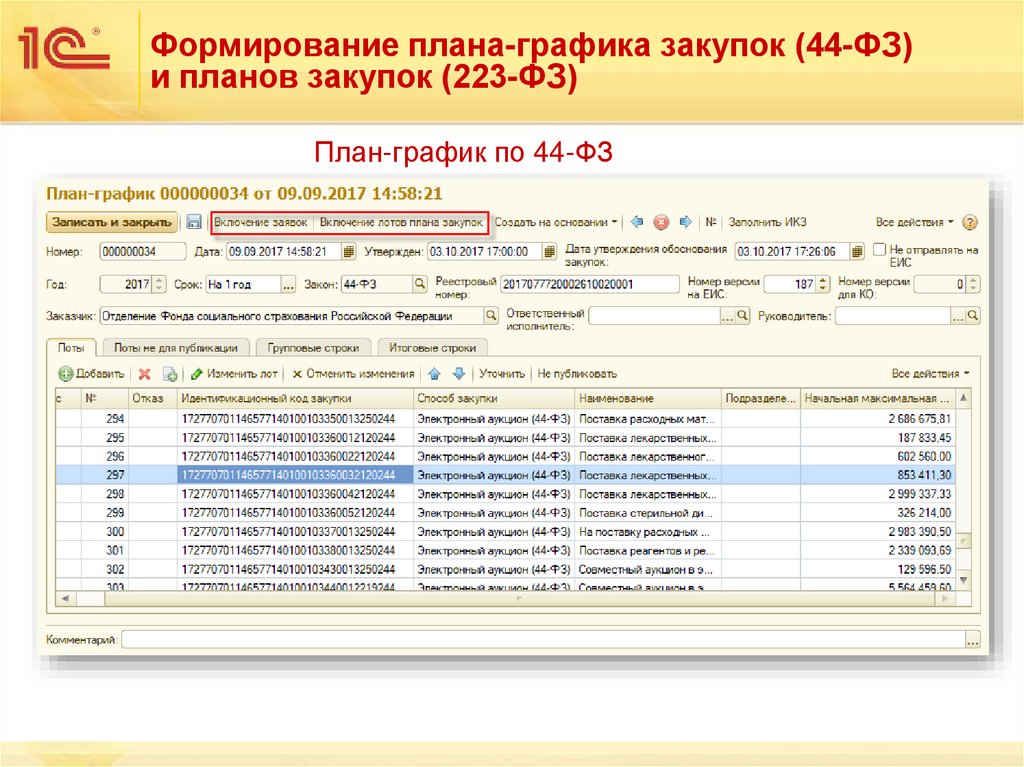Viewport: 1024px width, 767px height.
Task: Click the back navigation blue arrow icon
Action: (x=637, y=220)
